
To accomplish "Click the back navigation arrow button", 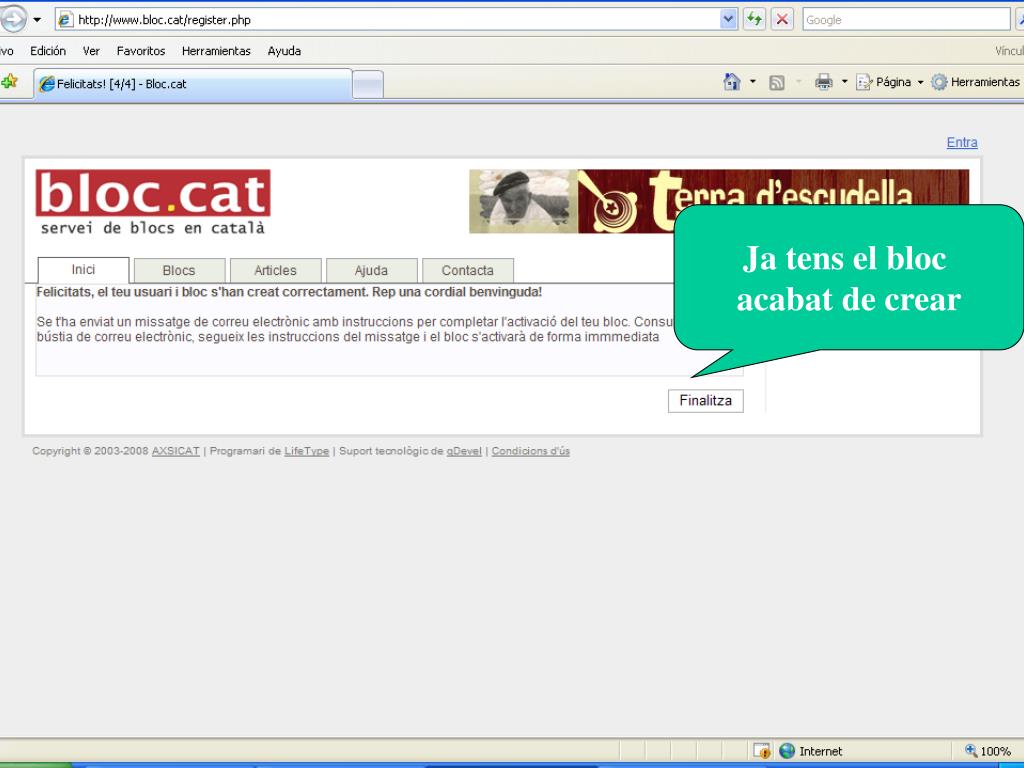I will tap(13, 19).
